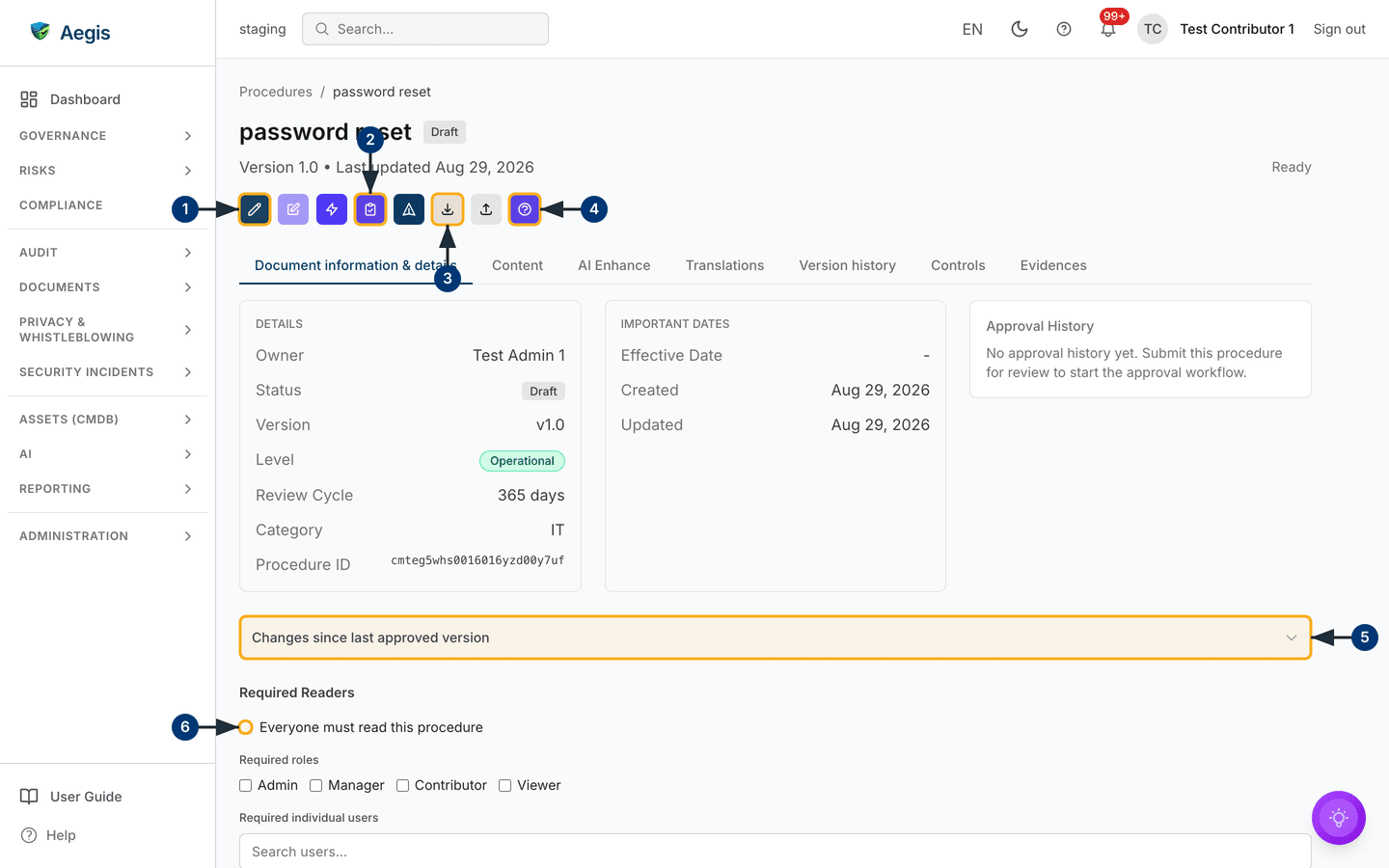Go to Procedures breadcrumb link
This screenshot has width=1389, height=868.
[276, 92]
